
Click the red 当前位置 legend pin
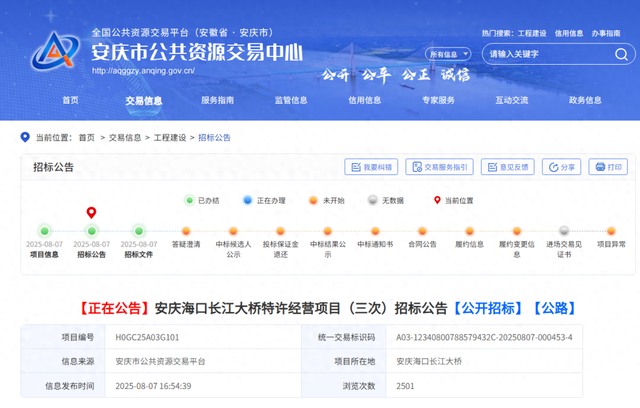[437, 200]
